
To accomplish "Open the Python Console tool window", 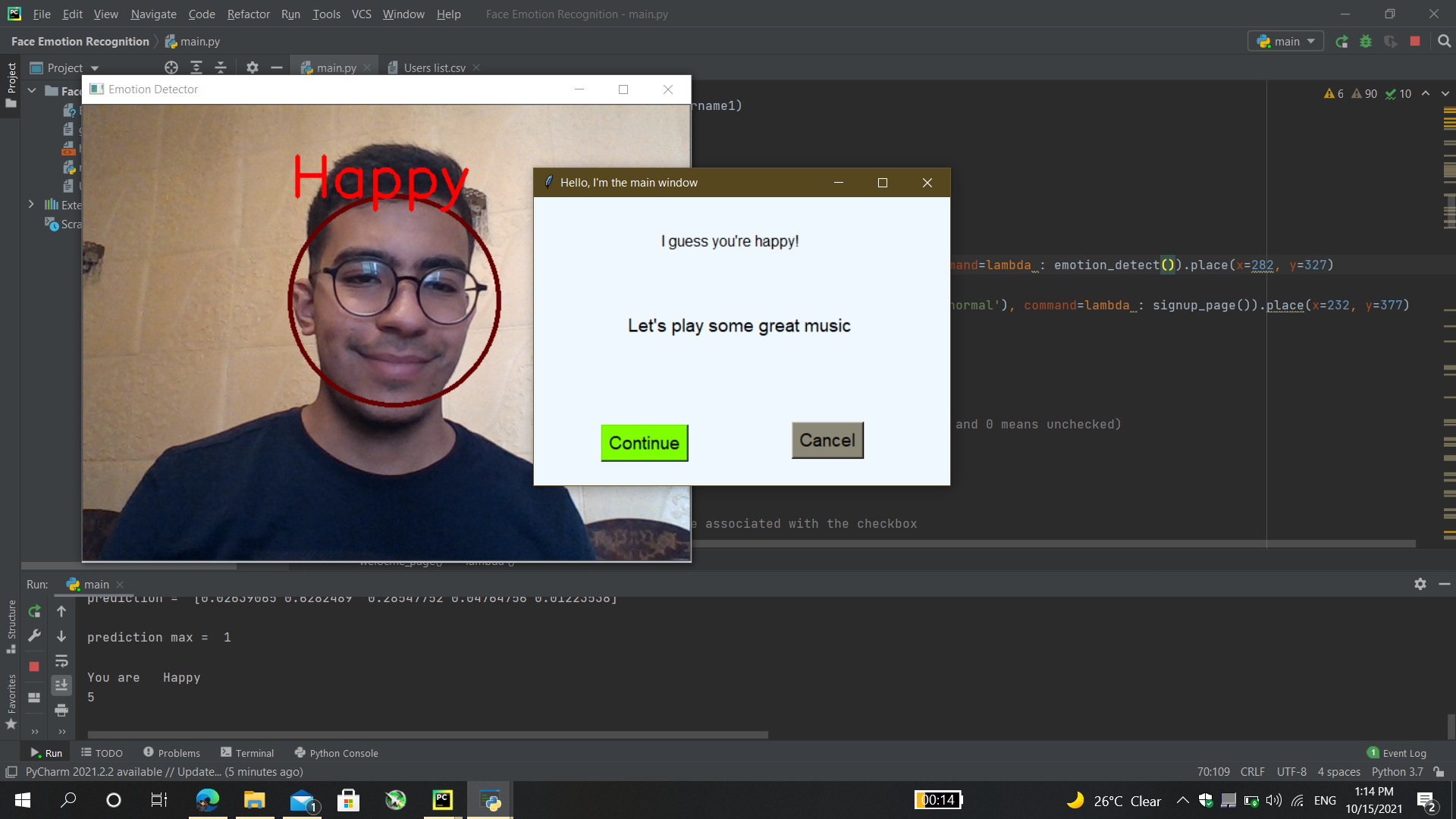I will pyautogui.click(x=336, y=752).
